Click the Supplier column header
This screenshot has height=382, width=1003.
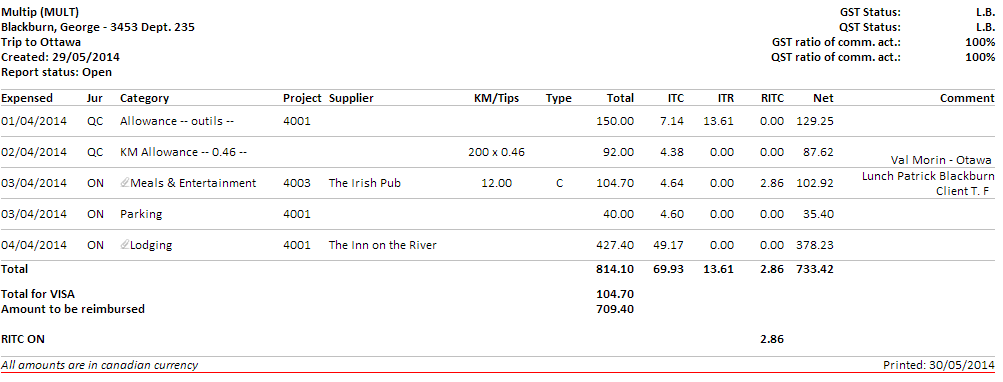351,98
